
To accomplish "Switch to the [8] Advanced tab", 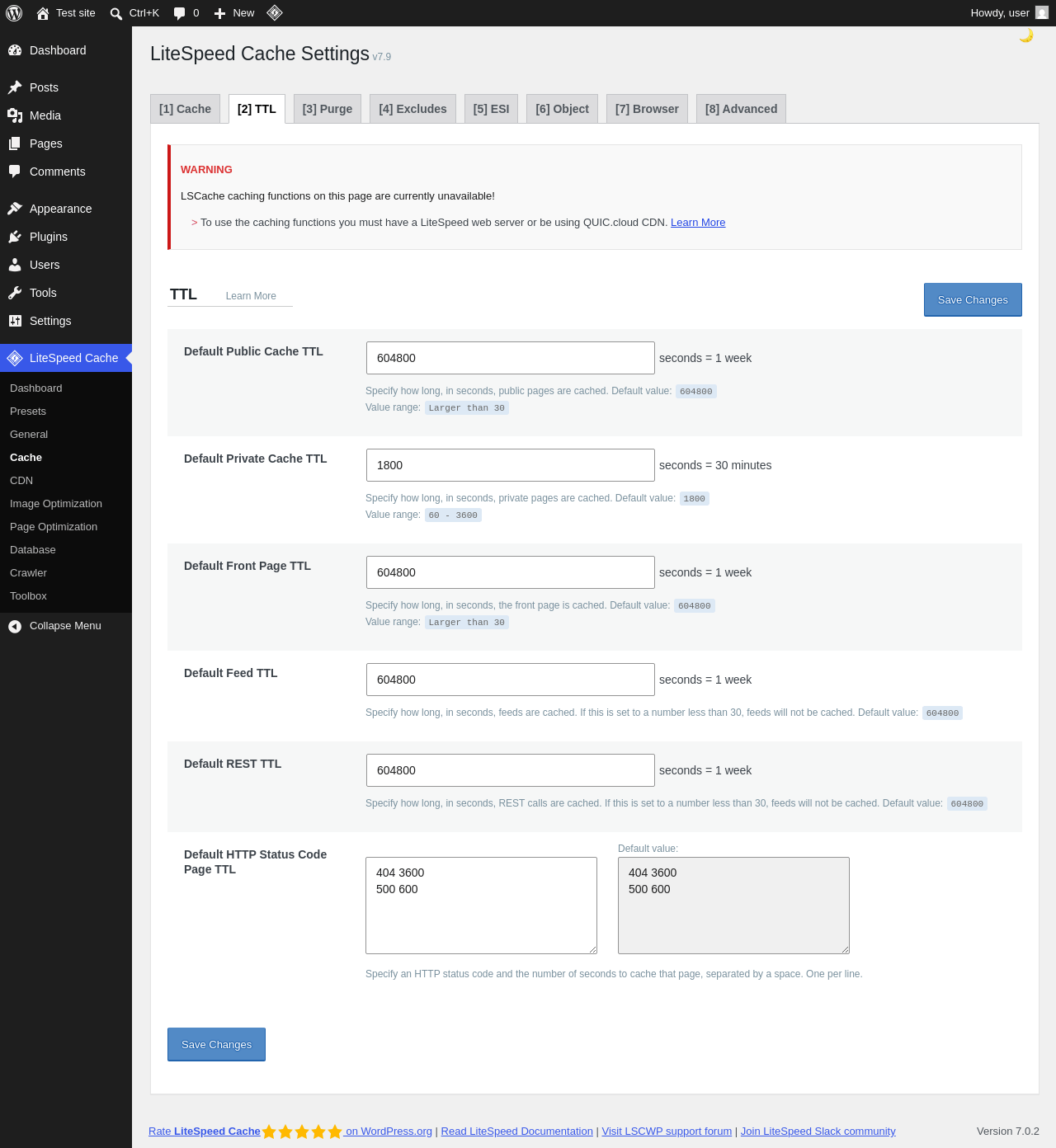I will (x=741, y=109).
